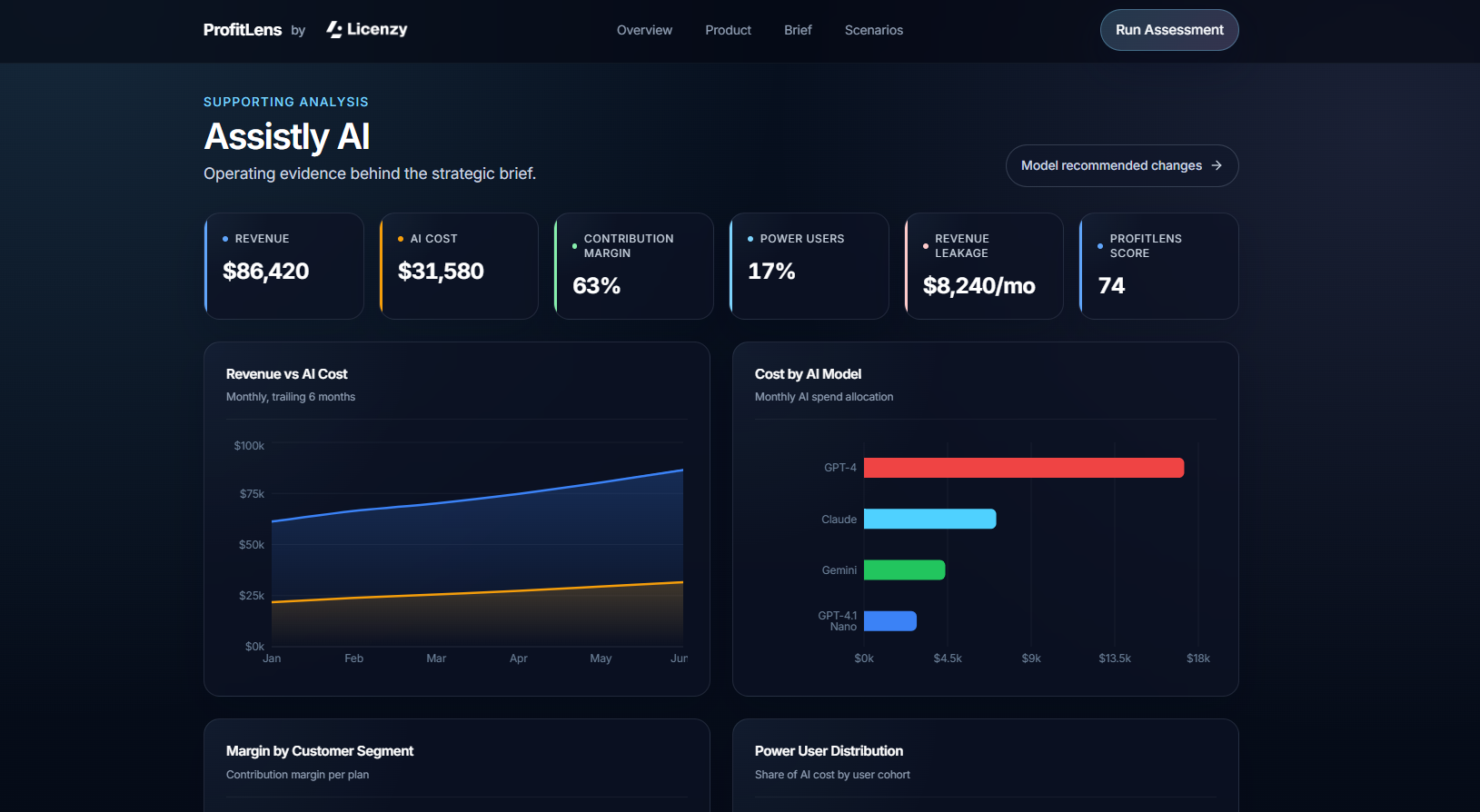Click the blue GPT-4.1 Nano cost bar
The width and height of the screenshot is (1480, 812).
point(890,620)
